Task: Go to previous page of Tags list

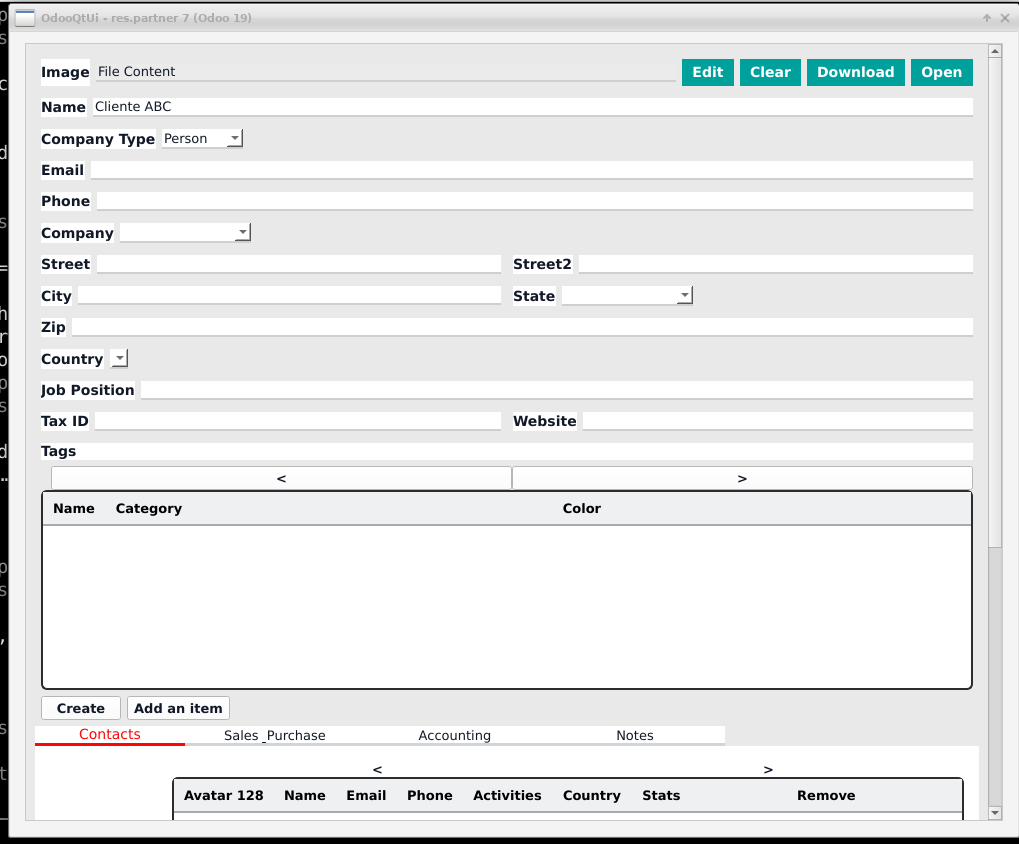Action: 281,478
